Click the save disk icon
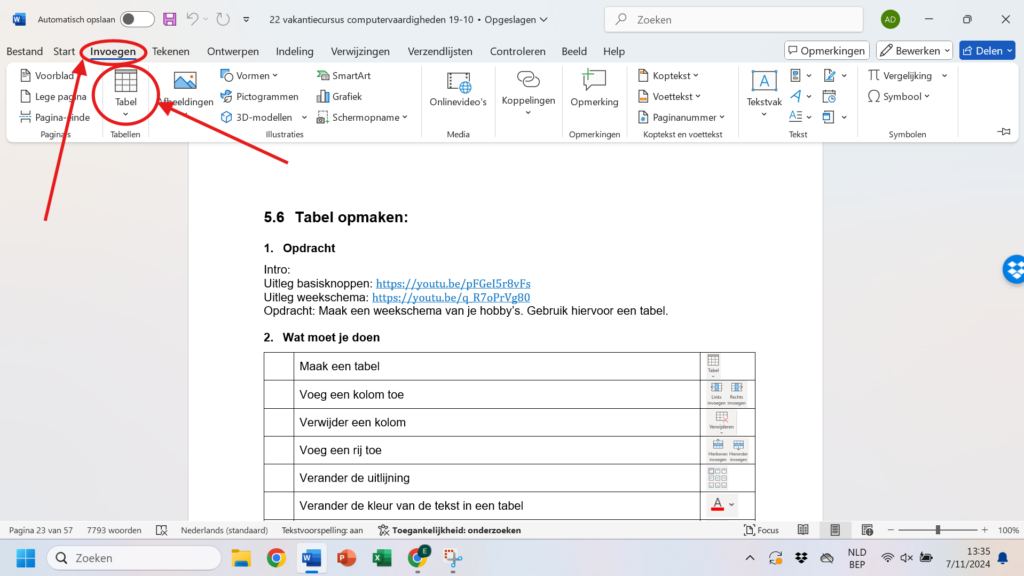The width and height of the screenshot is (1024, 576). pos(170,19)
